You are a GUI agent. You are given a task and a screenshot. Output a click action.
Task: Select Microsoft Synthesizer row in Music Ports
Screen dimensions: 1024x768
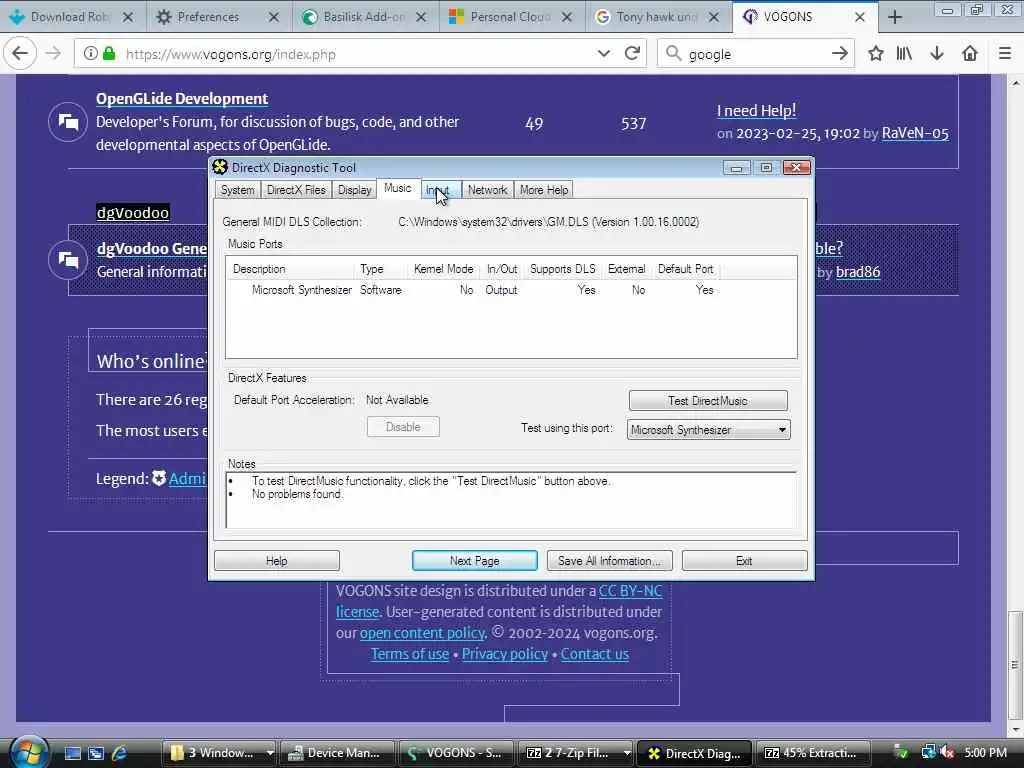pos(511,290)
